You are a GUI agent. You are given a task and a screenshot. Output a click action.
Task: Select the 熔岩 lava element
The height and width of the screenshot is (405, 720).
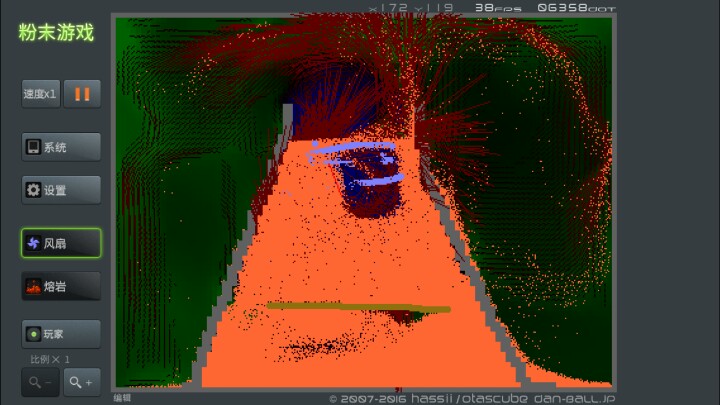coord(61,287)
